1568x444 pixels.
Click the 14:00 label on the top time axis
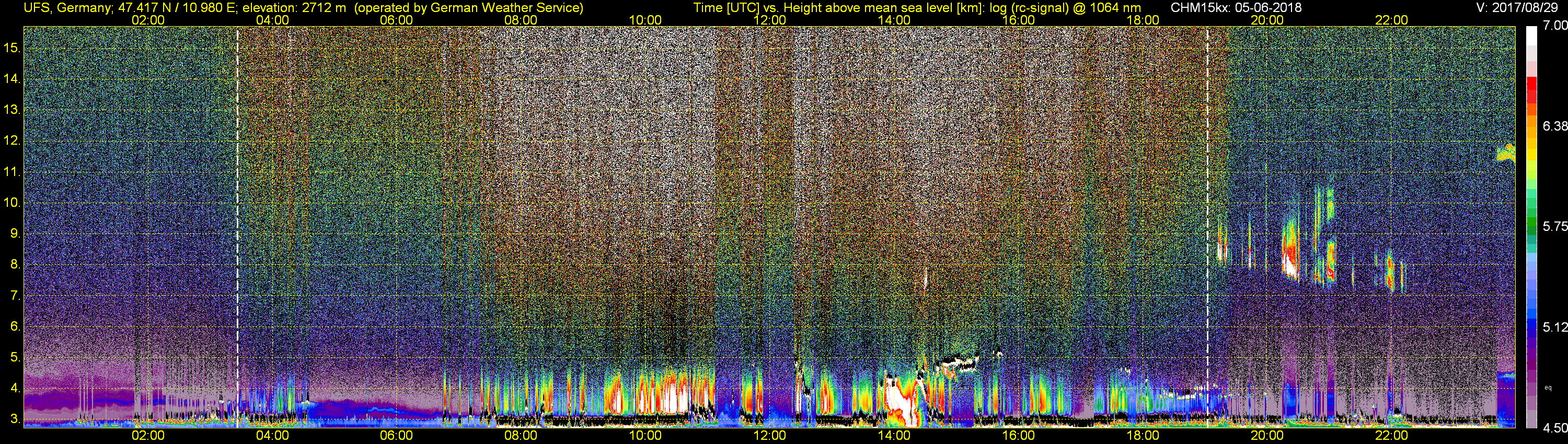[894, 20]
